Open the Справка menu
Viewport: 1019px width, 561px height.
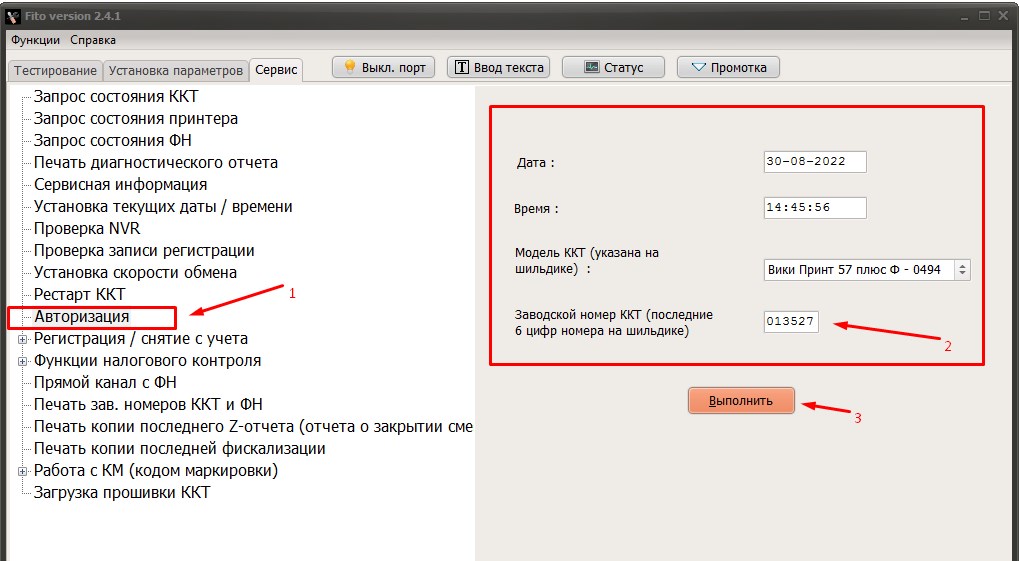93,40
